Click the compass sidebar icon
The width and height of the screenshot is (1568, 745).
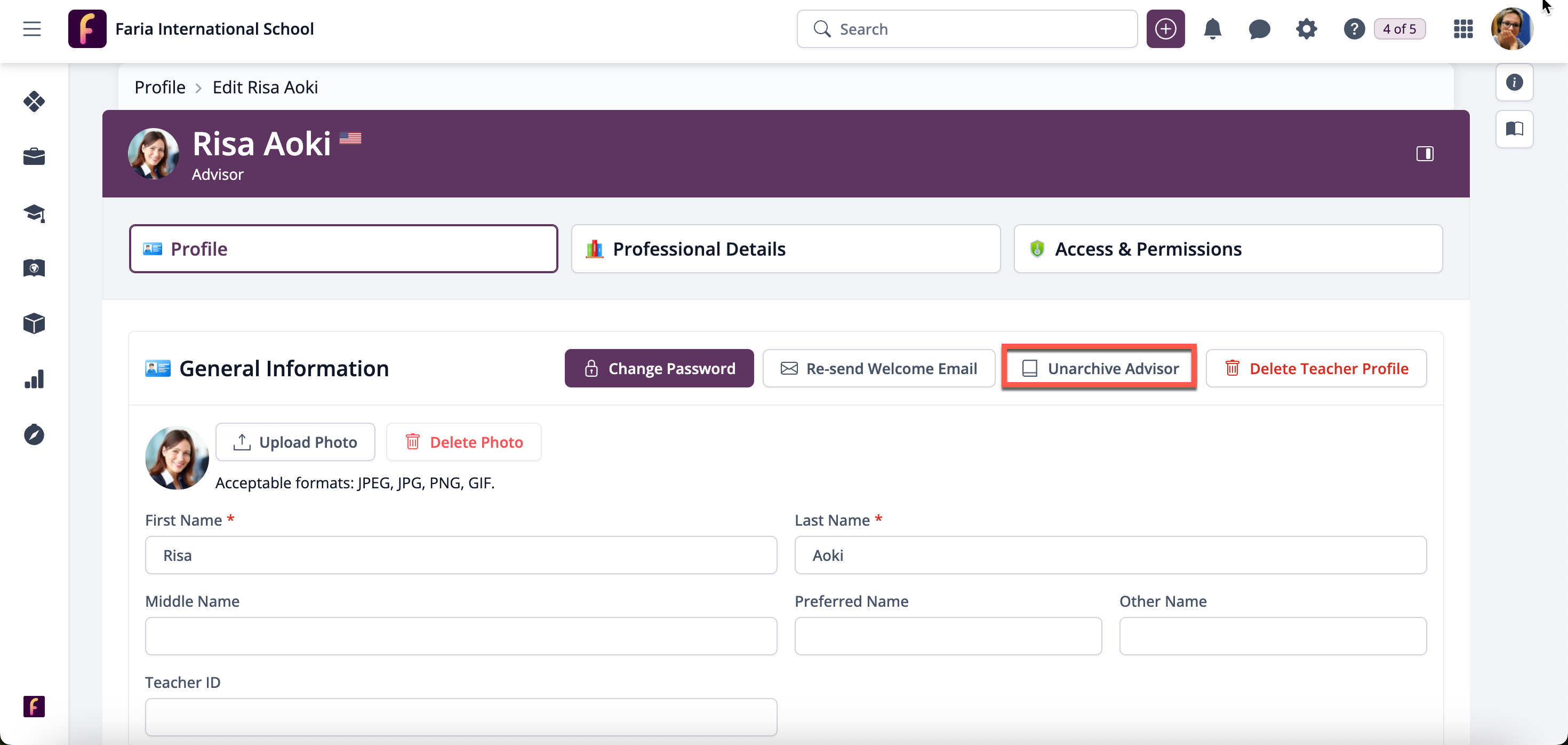tap(34, 434)
